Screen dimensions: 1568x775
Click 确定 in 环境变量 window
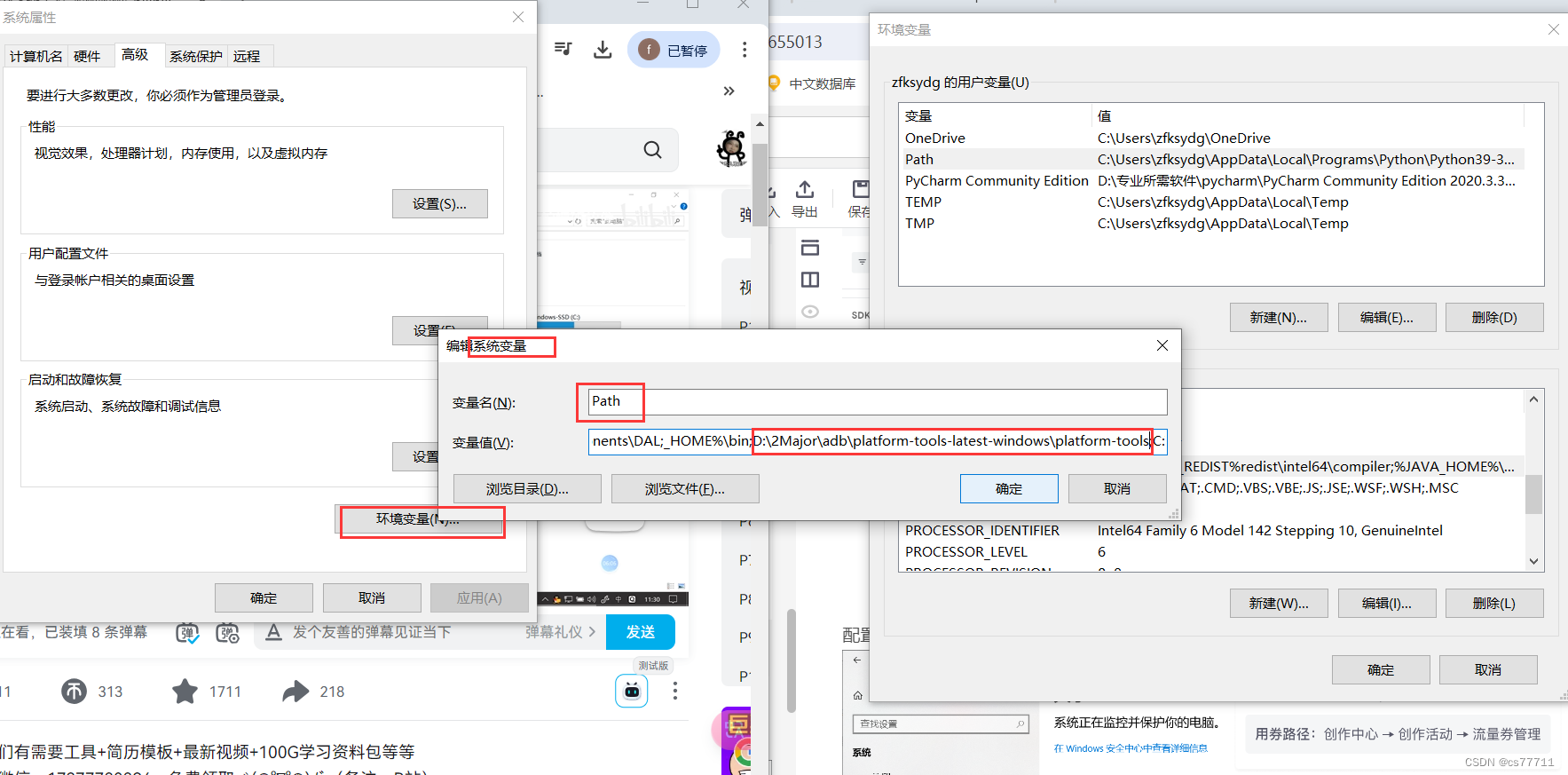[x=1381, y=670]
